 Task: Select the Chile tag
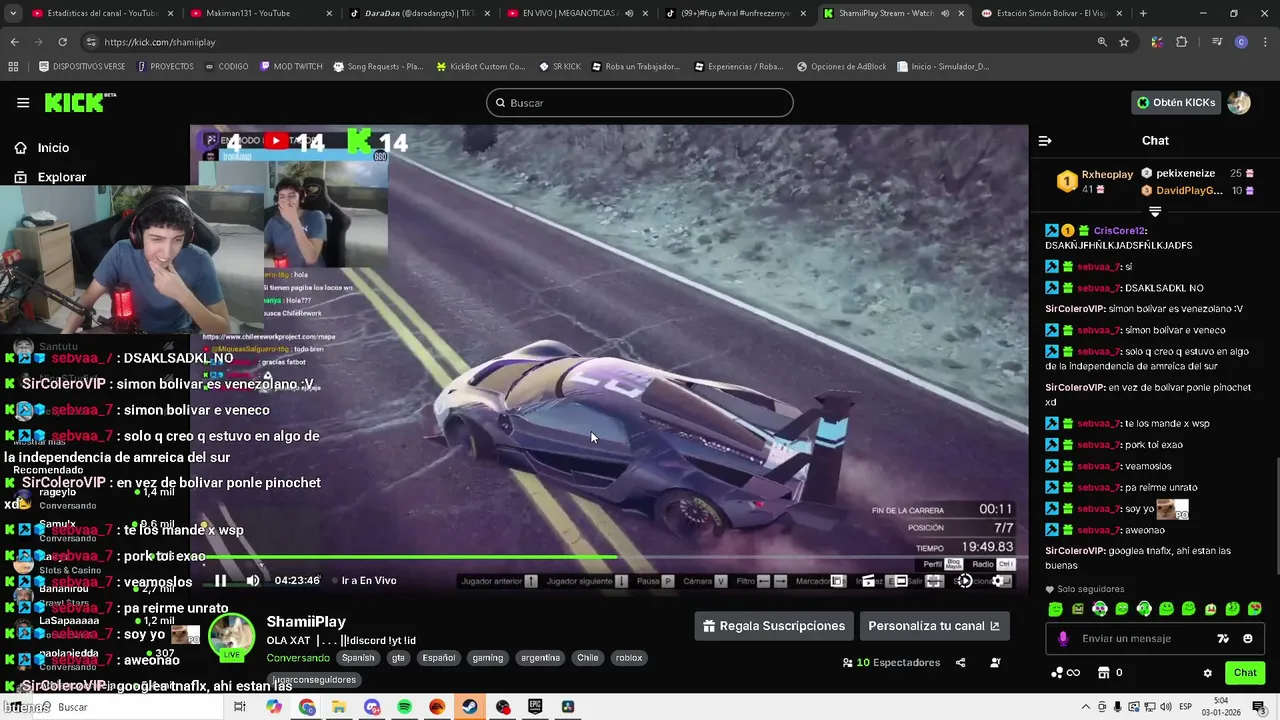(588, 658)
